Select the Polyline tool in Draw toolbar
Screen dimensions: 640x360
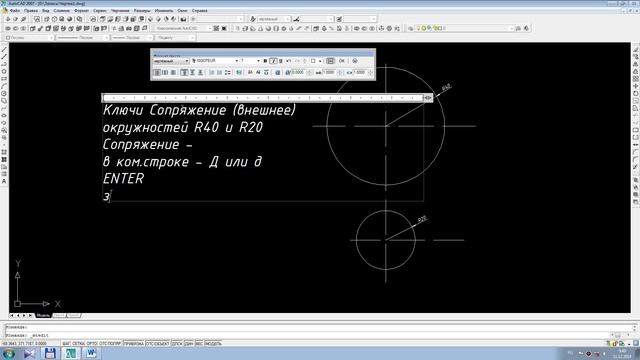tap(4, 64)
